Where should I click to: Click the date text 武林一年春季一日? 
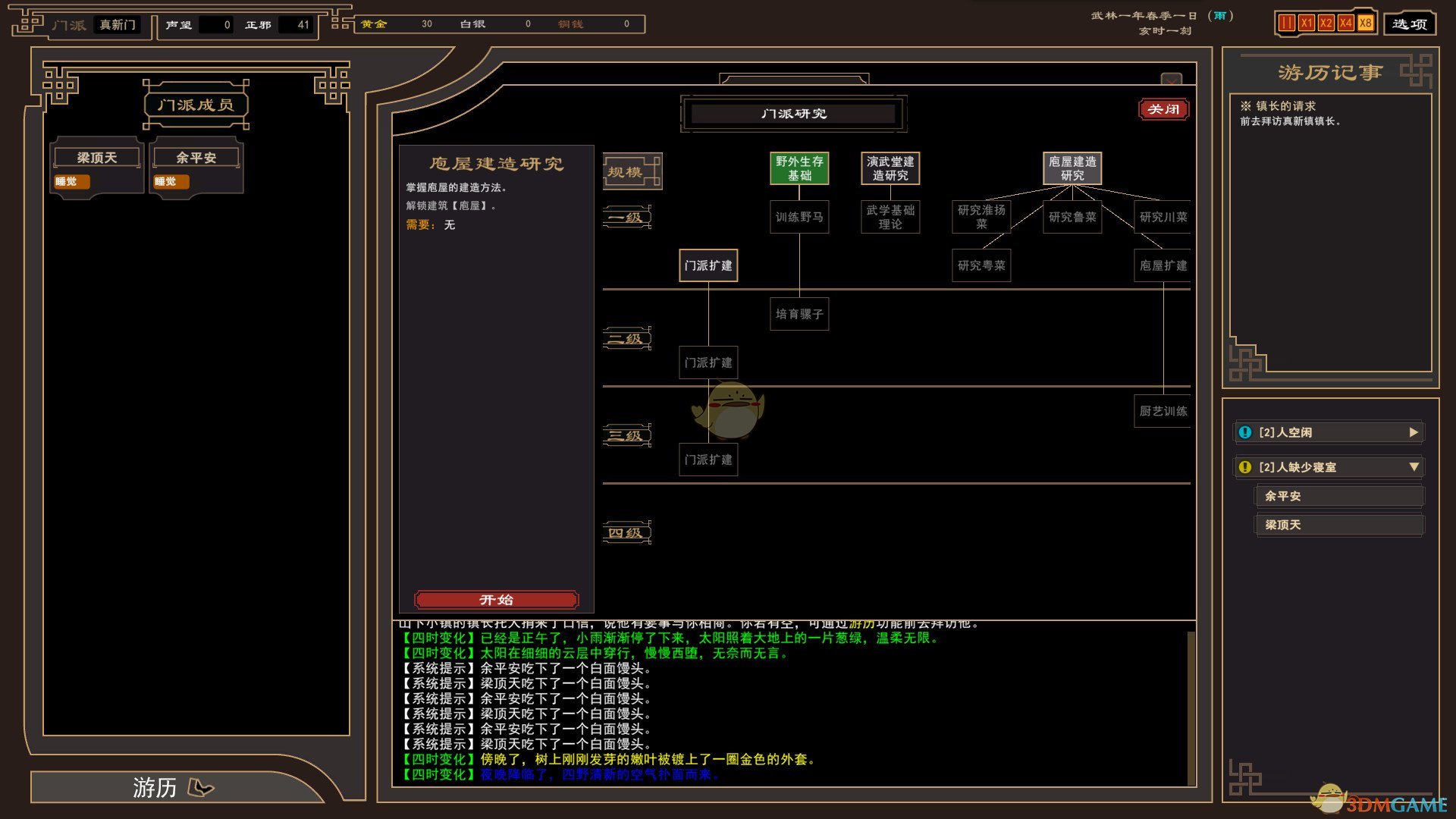coord(1143,16)
